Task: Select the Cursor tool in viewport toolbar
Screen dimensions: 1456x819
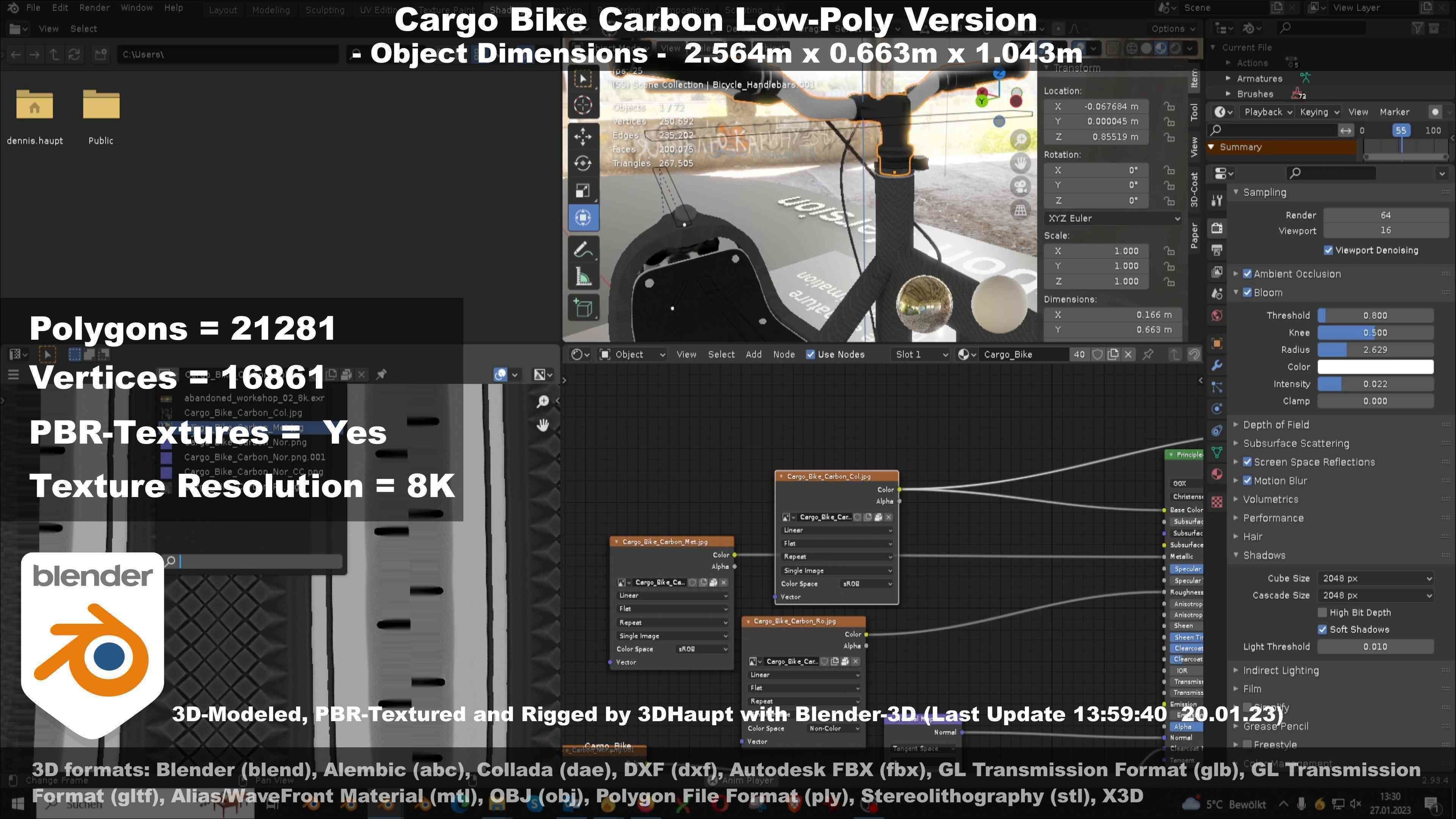Action: click(583, 105)
